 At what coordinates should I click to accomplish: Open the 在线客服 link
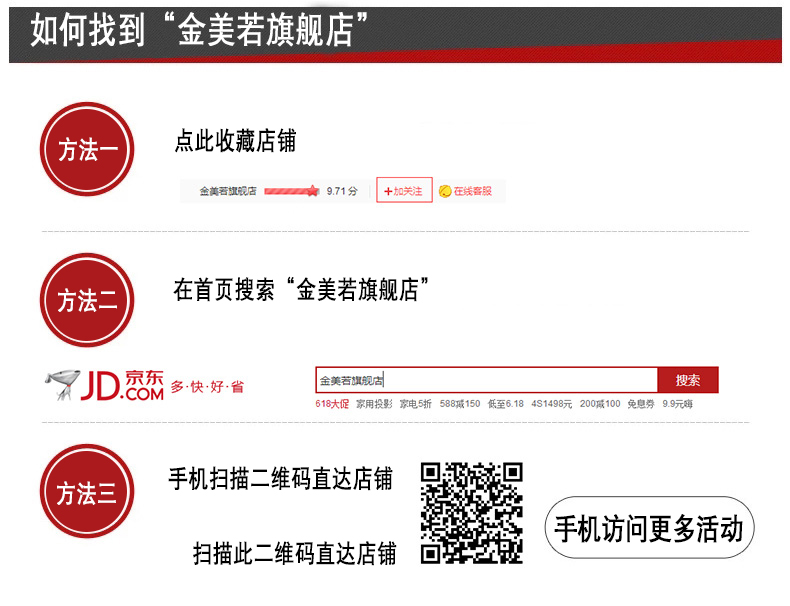click(x=472, y=191)
